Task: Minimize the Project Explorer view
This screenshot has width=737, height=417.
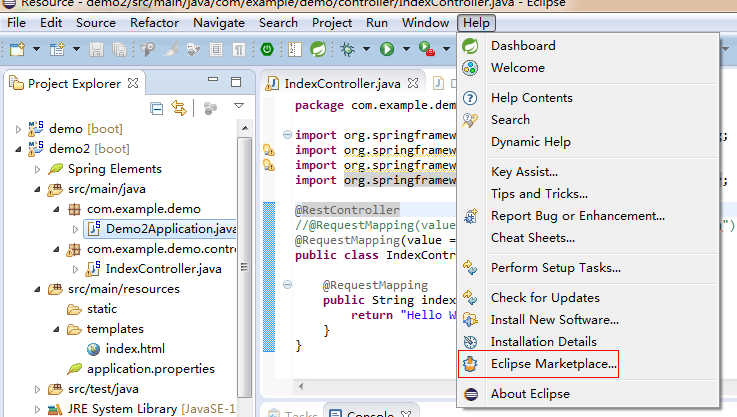Action: click(x=213, y=79)
